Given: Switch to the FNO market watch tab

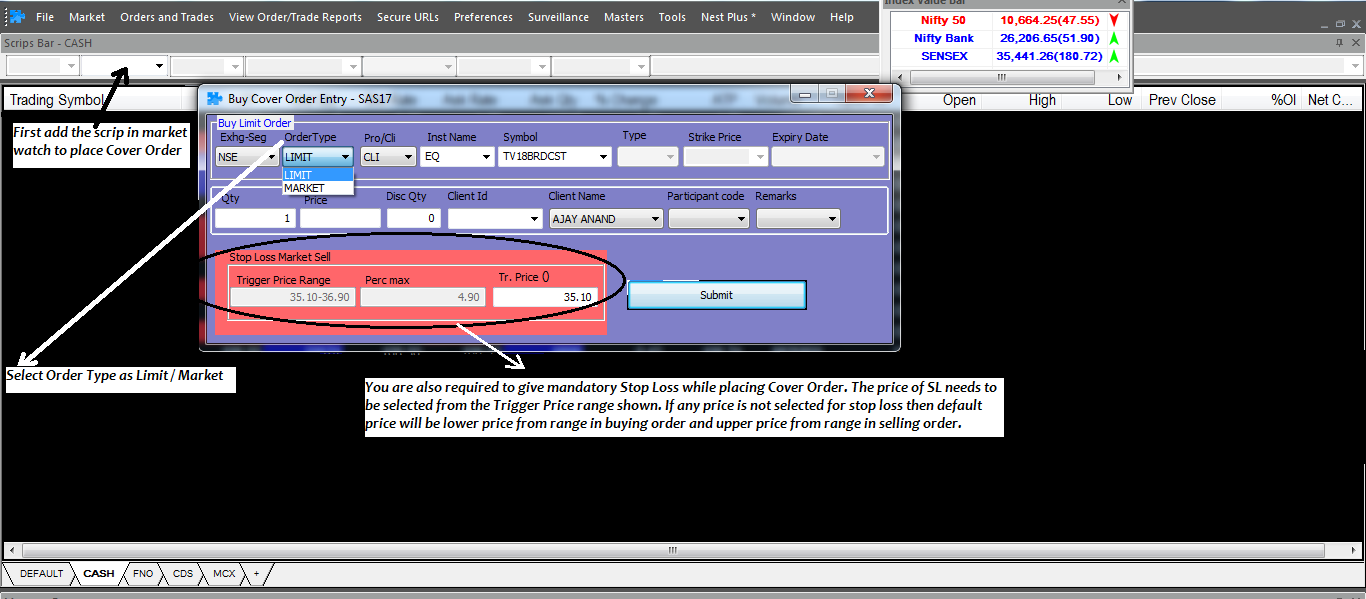Looking at the screenshot, I should tap(143, 574).
